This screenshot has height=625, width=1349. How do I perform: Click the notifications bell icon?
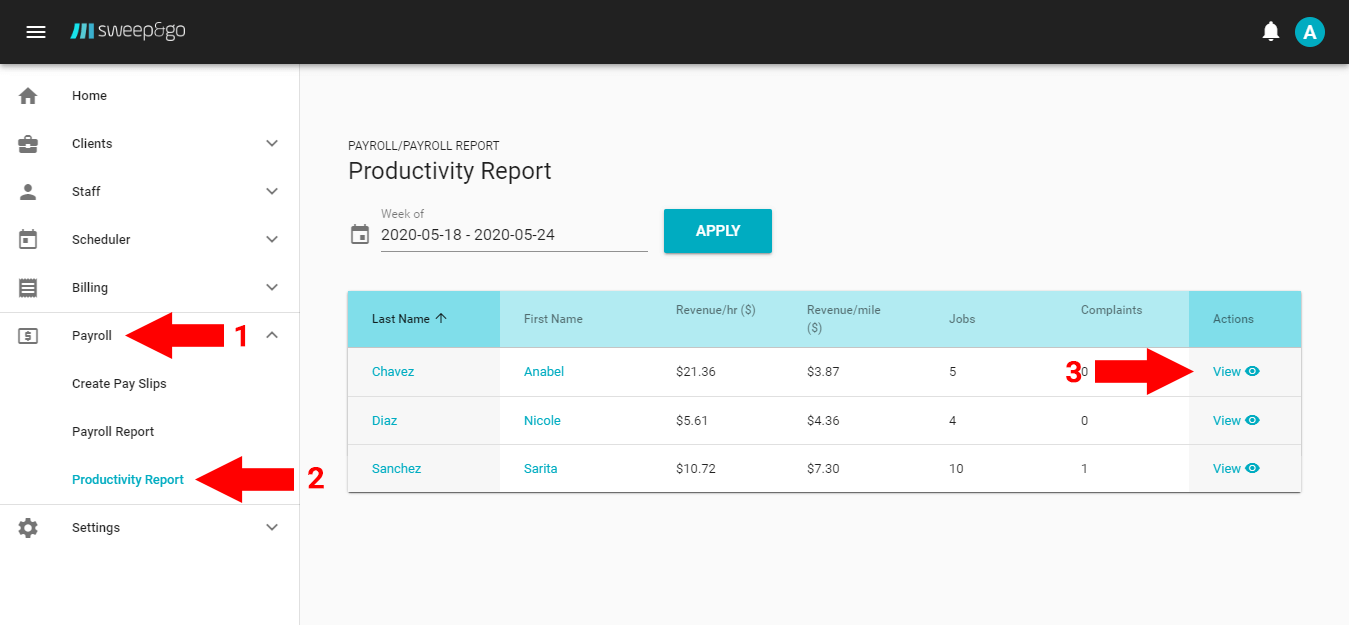tap(1271, 32)
